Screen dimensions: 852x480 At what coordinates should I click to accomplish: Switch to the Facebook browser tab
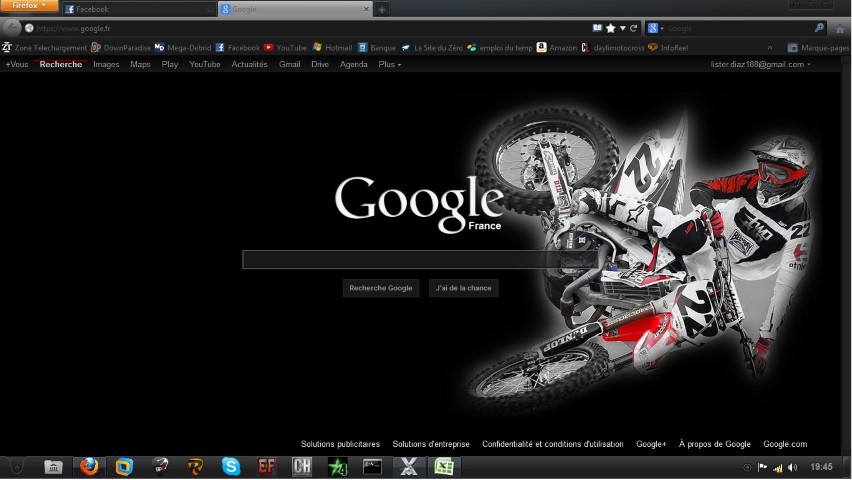[139, 9]
